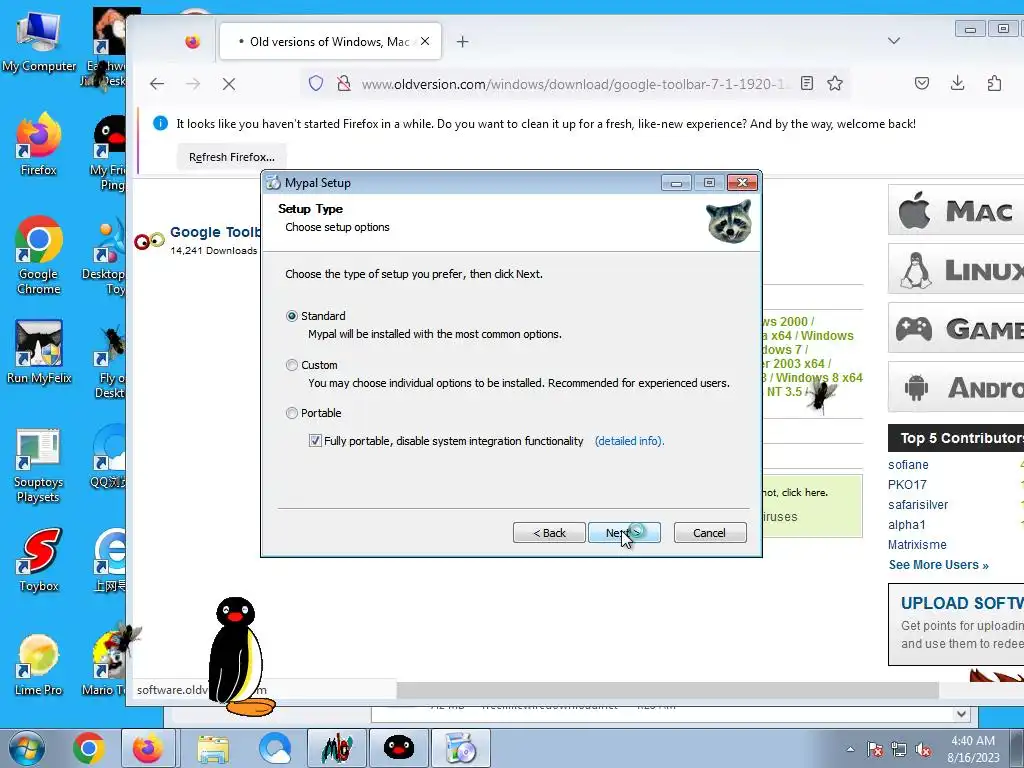The width and height of the screenshot is (1024, 768).
Task: Click the Google Toolbar heading link
Action: [216, 232]
